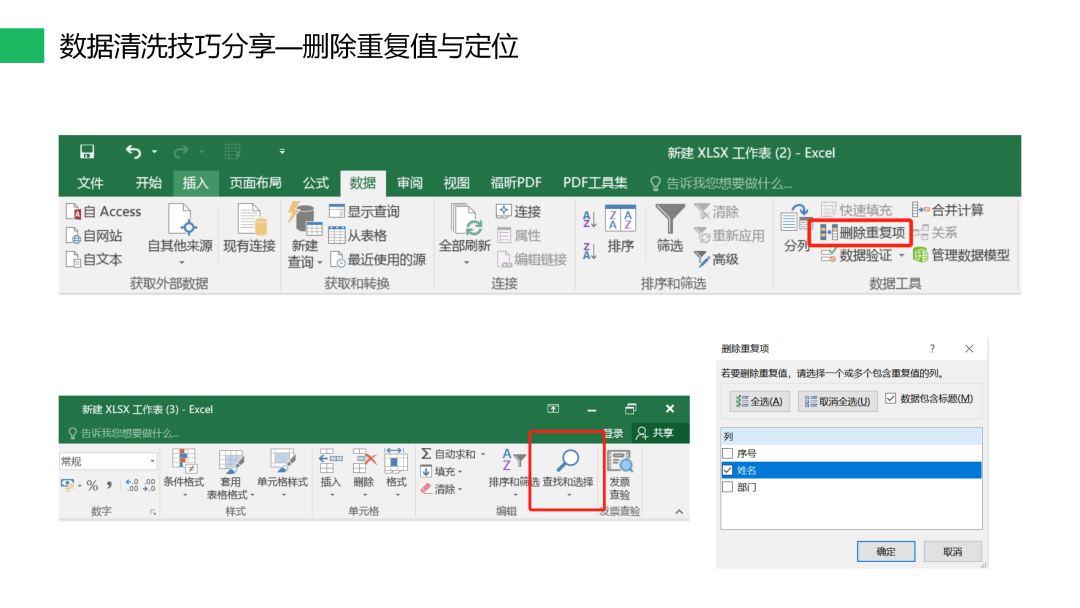Screen dimensions: 1080x608
Task: Expand the 常规 number format dropdown
Action: click(153, 461)
